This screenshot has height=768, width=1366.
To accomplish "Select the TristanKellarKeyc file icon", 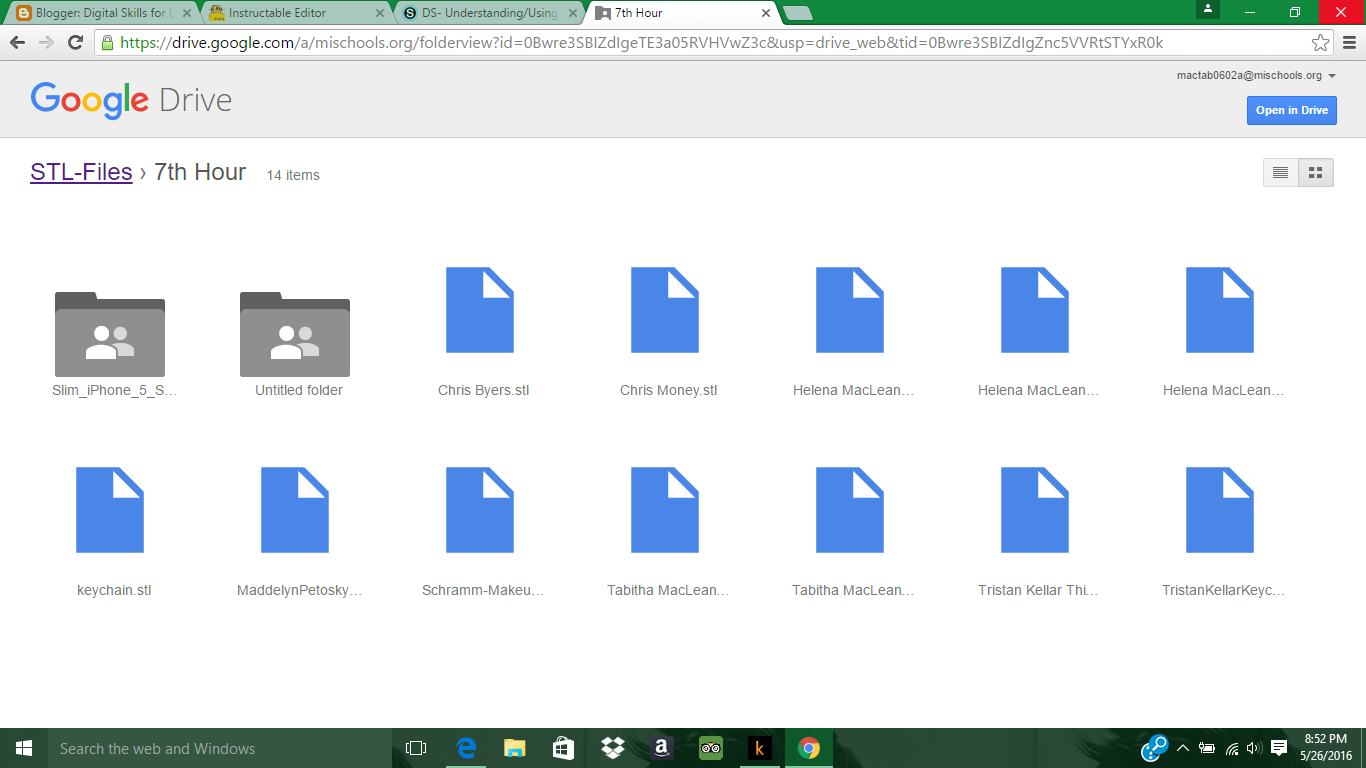I will (1220, 510).
